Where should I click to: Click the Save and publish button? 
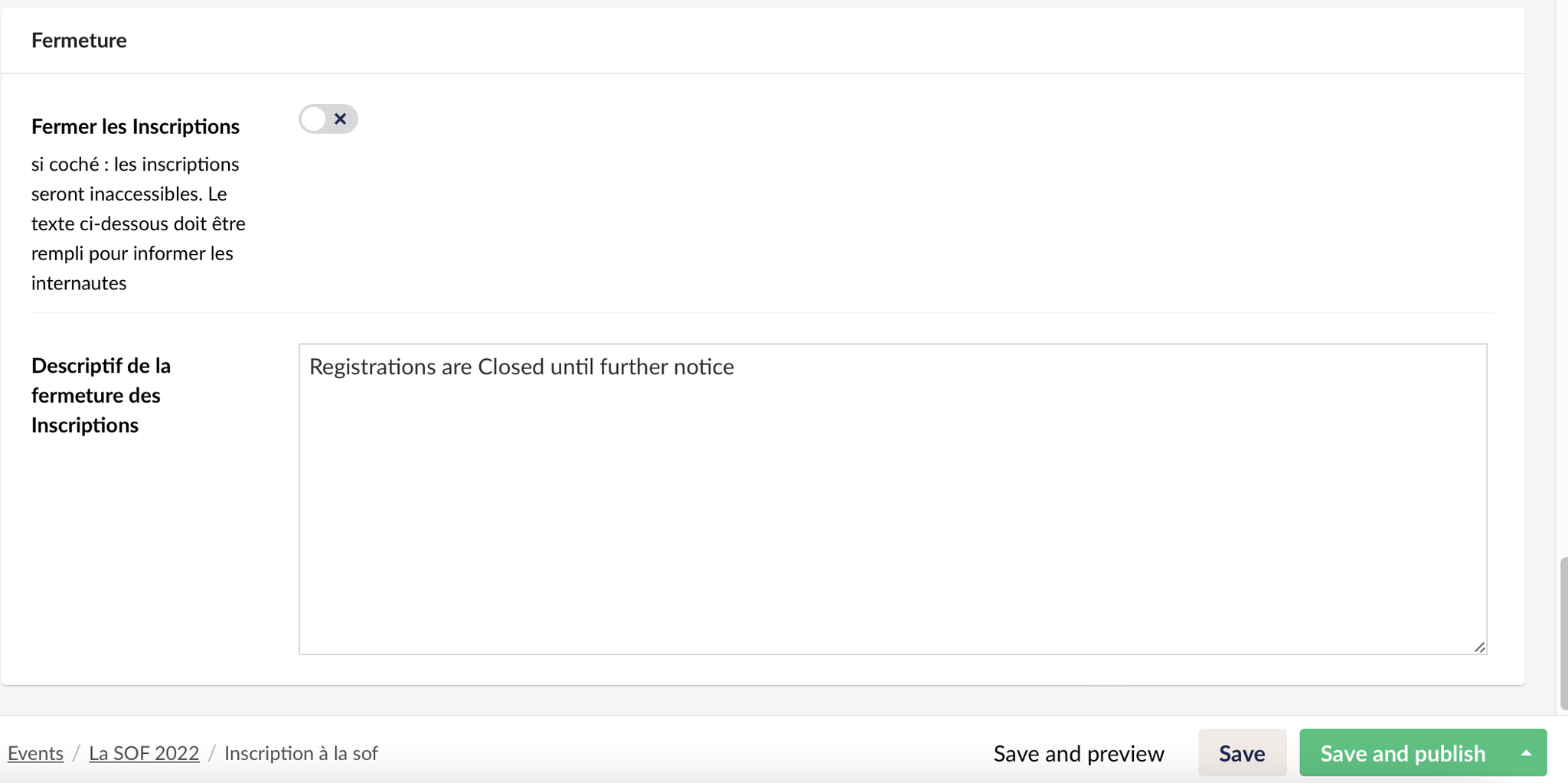(x=1403, y=753)
